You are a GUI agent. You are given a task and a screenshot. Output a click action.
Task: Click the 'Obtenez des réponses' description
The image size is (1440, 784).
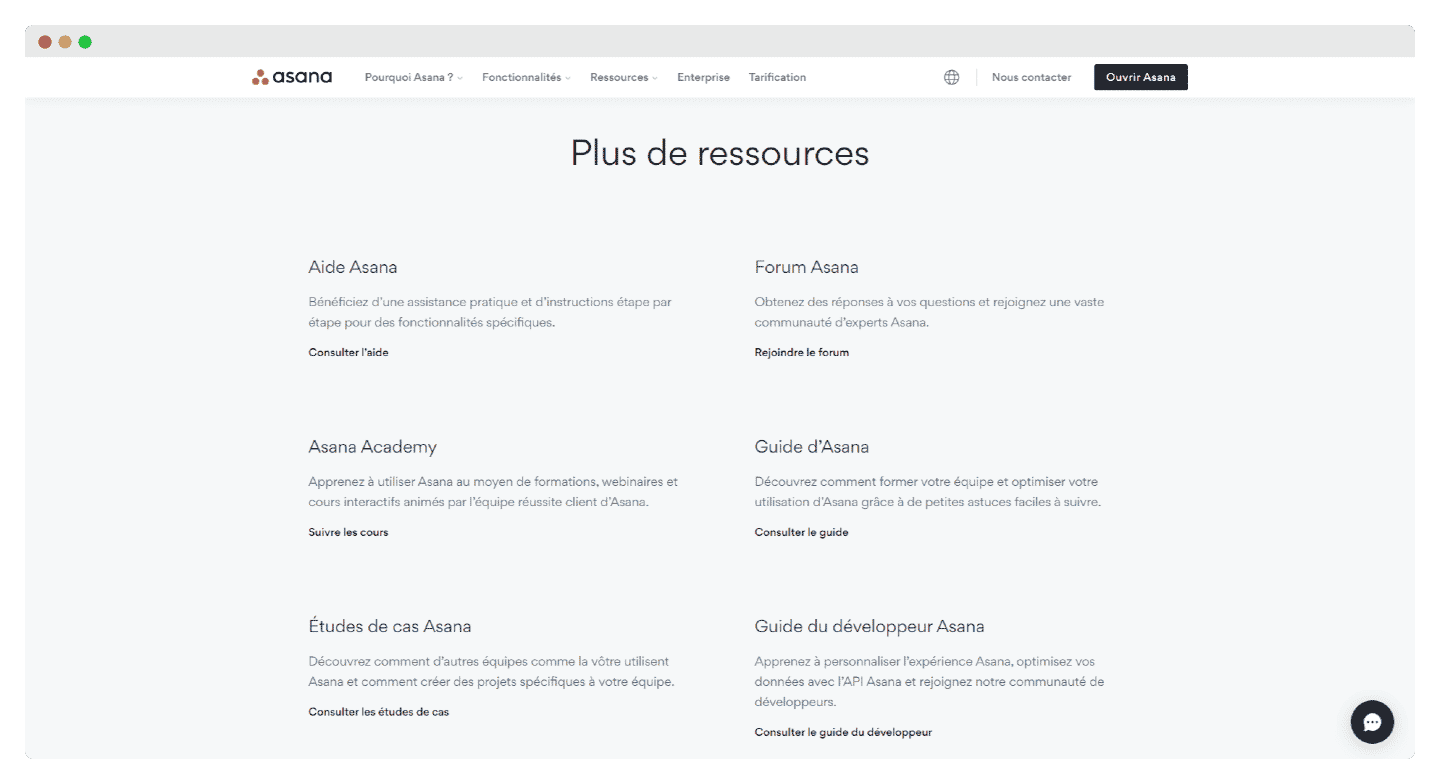(x=929, y=312)
